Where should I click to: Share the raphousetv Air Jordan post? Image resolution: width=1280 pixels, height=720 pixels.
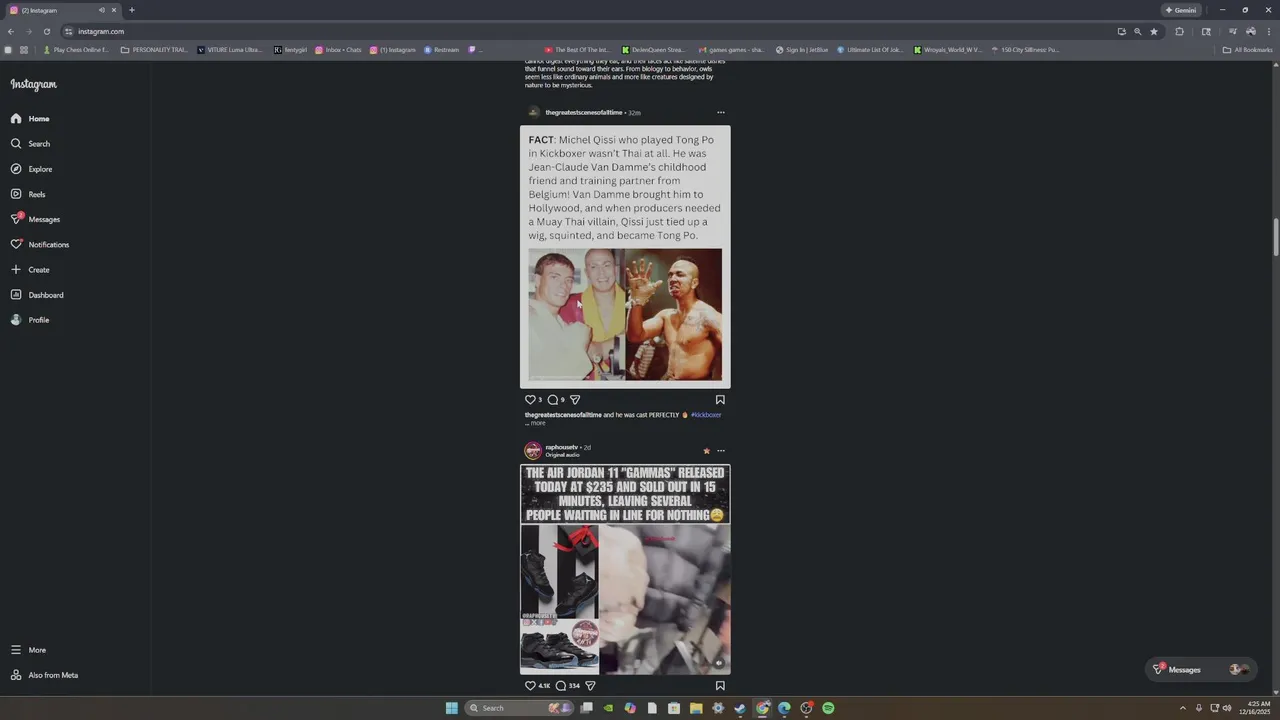[x=590, y=686]
